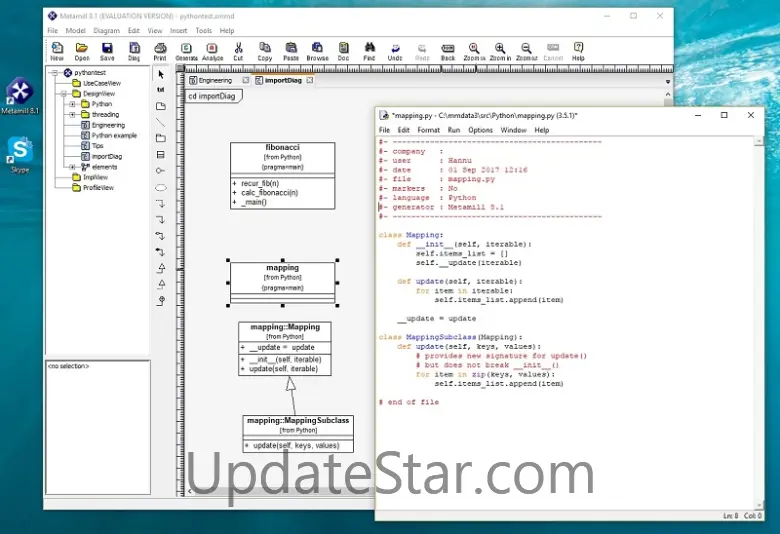Open the Diagram menu in Metamill
The height and width of the screenshot is (534, 780).
point(106,30)
